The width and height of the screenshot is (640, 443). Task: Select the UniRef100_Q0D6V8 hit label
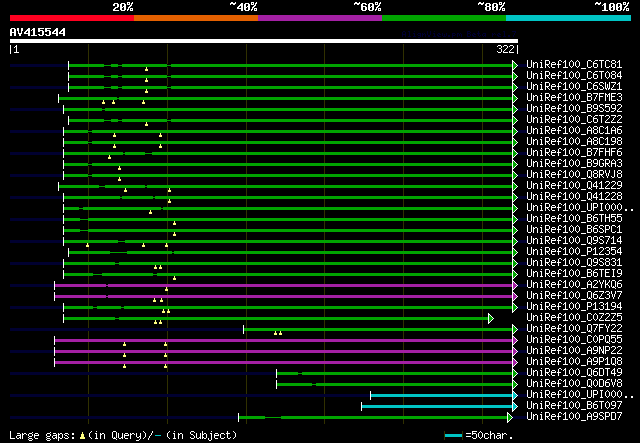click(x=573, y=384)
